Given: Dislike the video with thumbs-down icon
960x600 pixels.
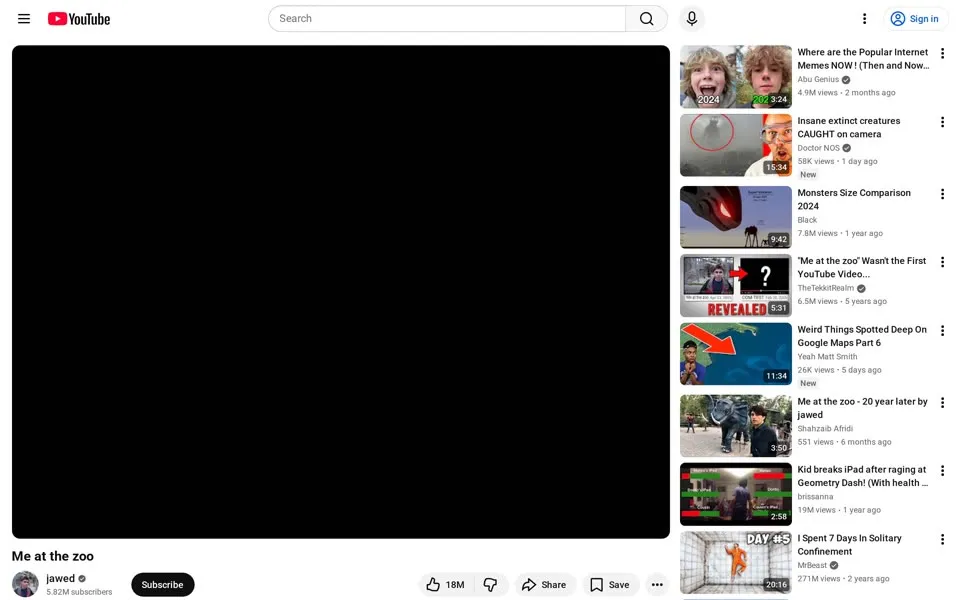Looking at the screenshot, I should 490,585.
